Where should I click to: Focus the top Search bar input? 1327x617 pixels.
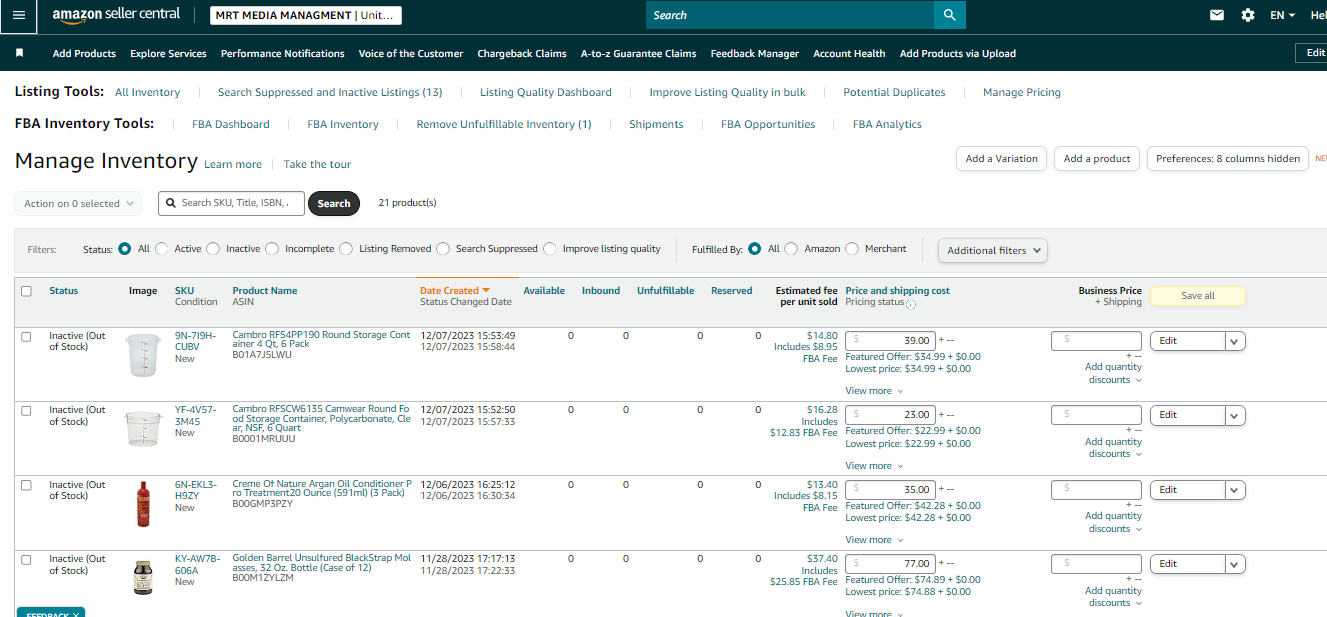[790, 15]
